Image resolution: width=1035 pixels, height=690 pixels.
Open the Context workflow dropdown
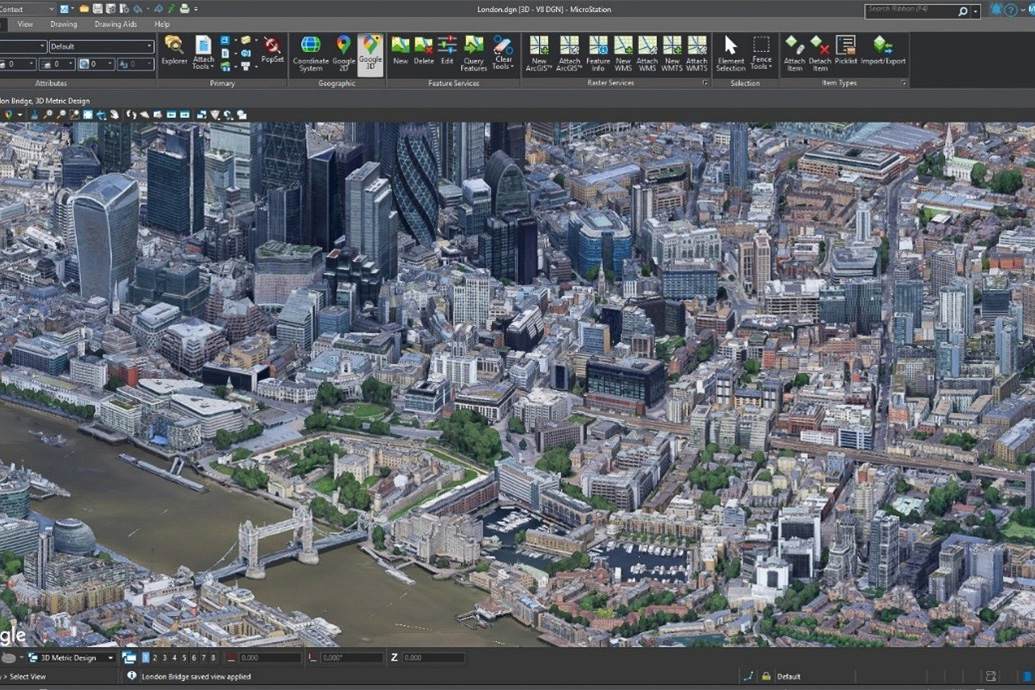tap(26, 9)
